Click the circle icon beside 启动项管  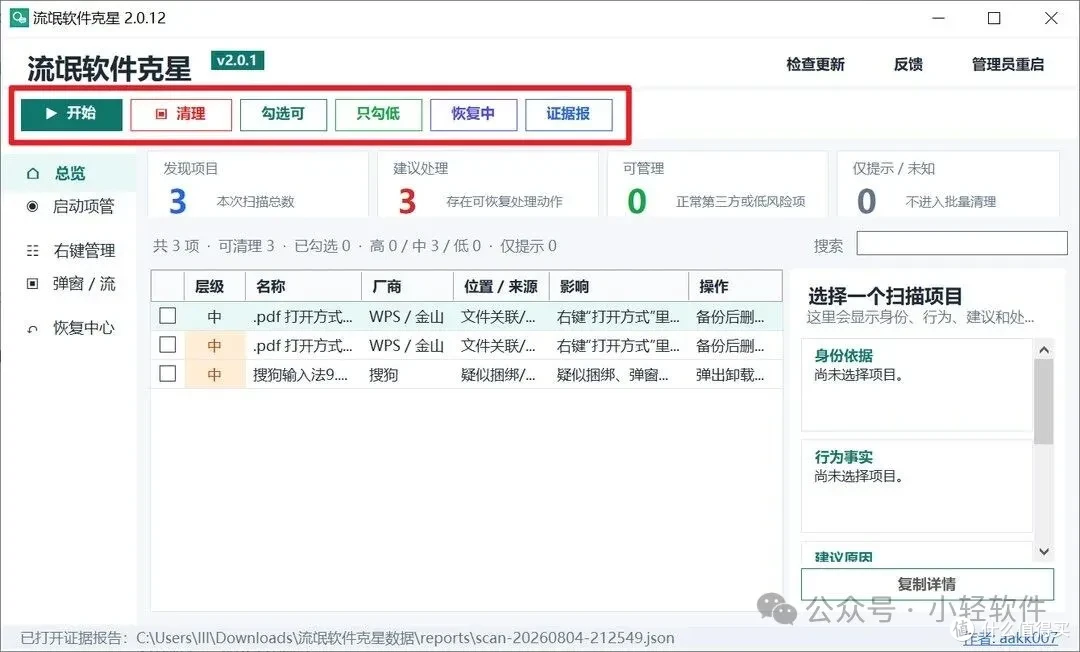(x=32, y=206)
